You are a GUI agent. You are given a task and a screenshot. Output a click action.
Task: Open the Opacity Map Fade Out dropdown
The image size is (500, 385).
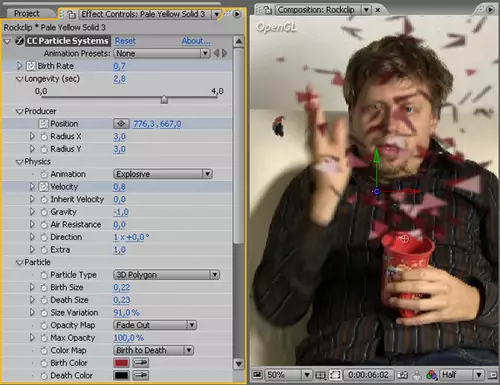coord(155,325)
